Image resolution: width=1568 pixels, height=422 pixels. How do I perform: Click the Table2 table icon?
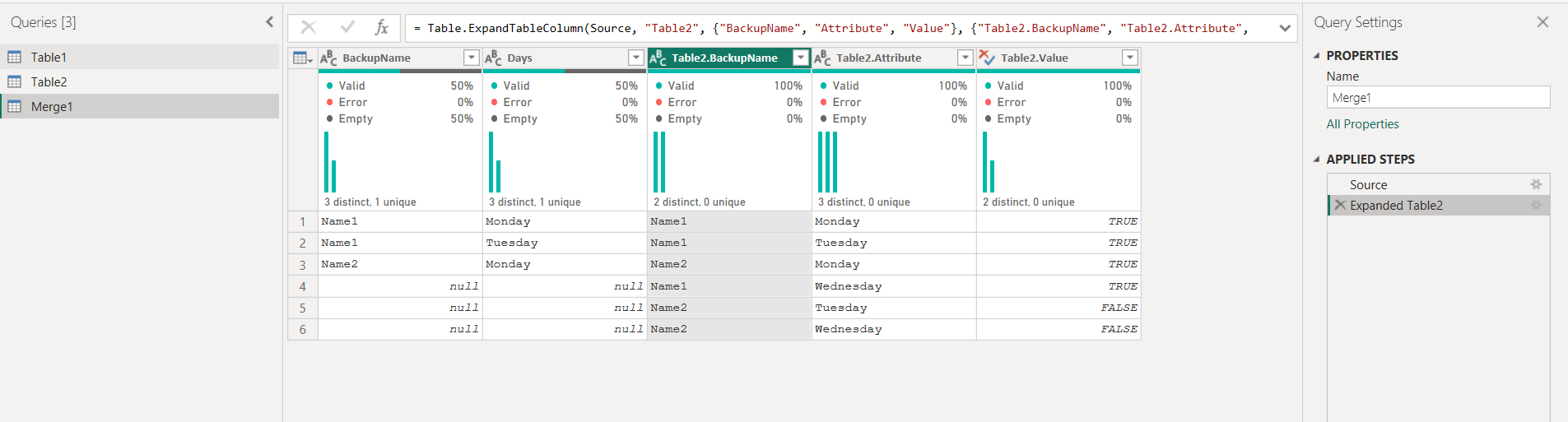pos(15,81)
